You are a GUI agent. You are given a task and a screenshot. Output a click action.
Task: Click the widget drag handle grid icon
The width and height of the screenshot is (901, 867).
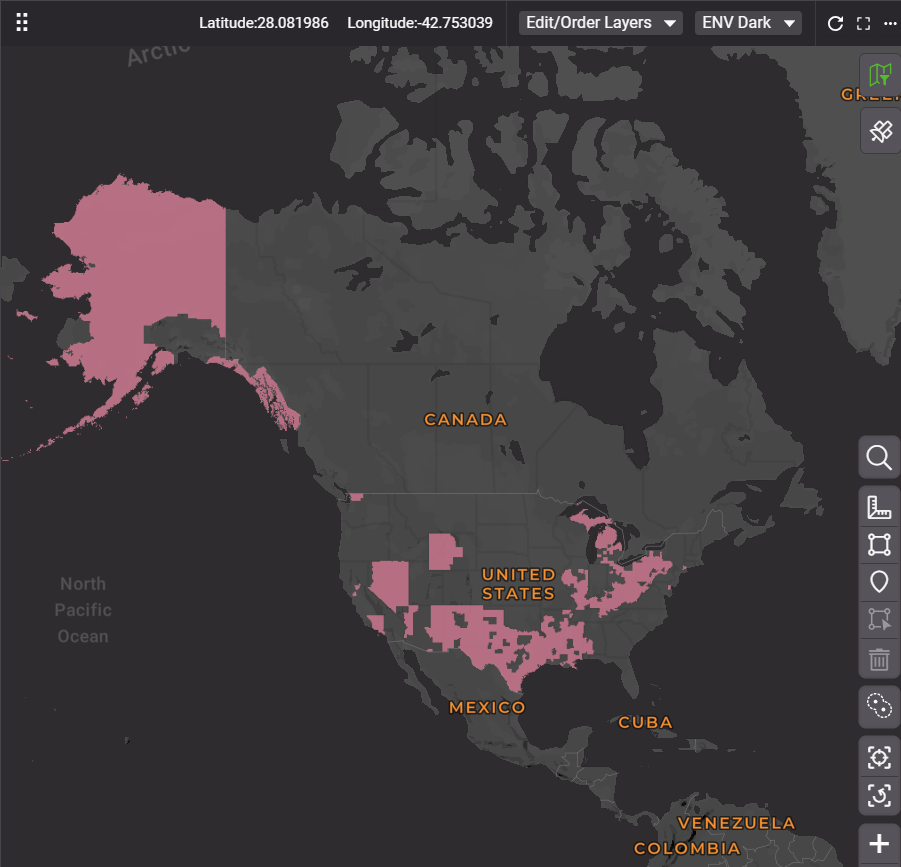[22, 23]
